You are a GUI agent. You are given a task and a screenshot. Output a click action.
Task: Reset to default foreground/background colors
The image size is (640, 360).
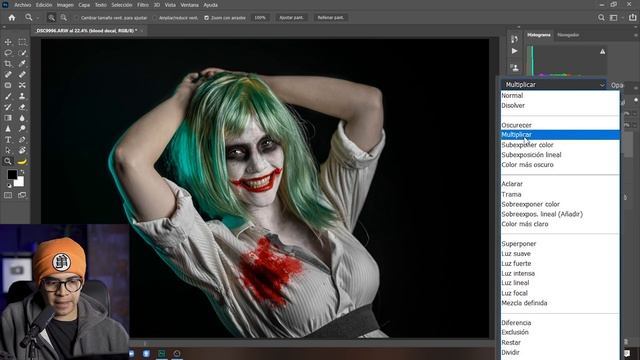click(9, 186)
